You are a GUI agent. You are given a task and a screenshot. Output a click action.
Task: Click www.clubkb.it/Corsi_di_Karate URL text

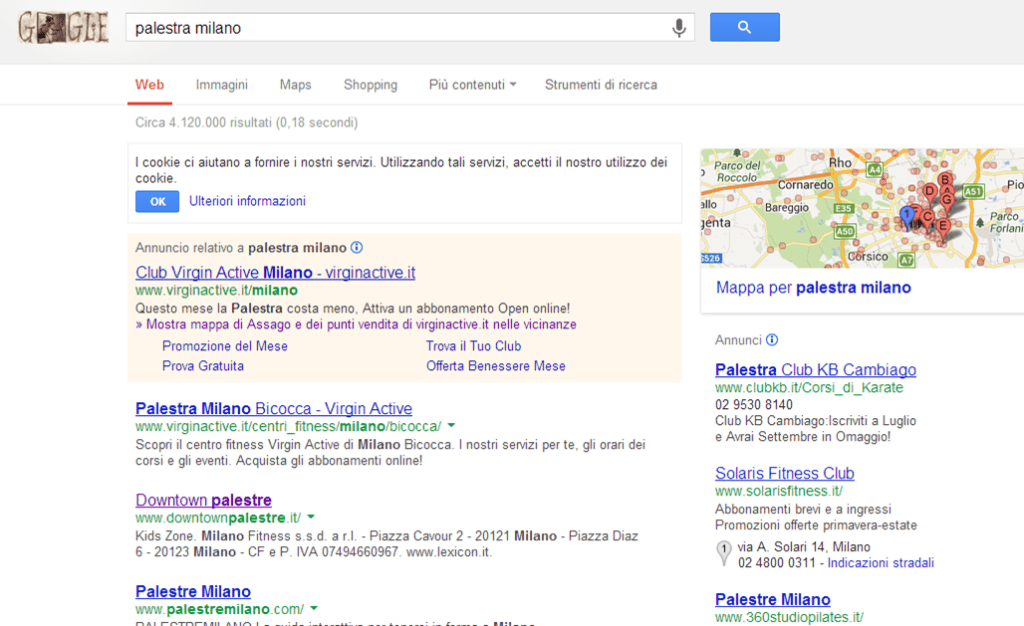[809, 388]
